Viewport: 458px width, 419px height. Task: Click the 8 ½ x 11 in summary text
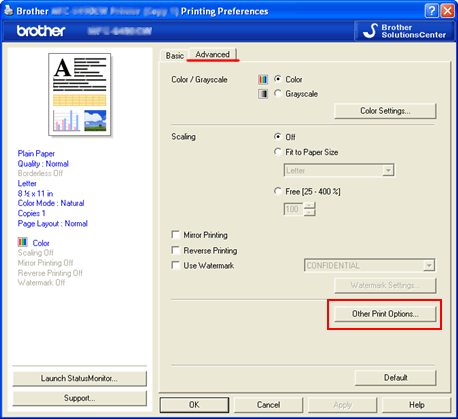(x=35, y=194)
